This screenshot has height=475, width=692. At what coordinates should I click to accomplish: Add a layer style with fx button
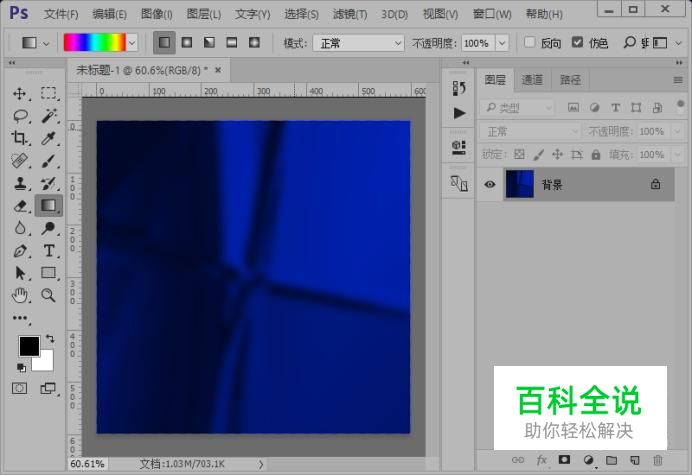click(542, 460)
